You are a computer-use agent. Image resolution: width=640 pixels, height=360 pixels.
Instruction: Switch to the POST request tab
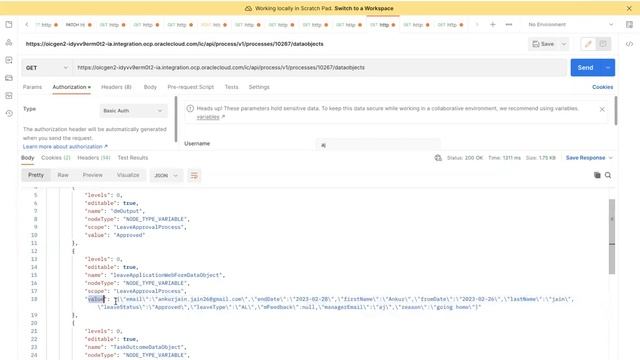tap(213, 24)
